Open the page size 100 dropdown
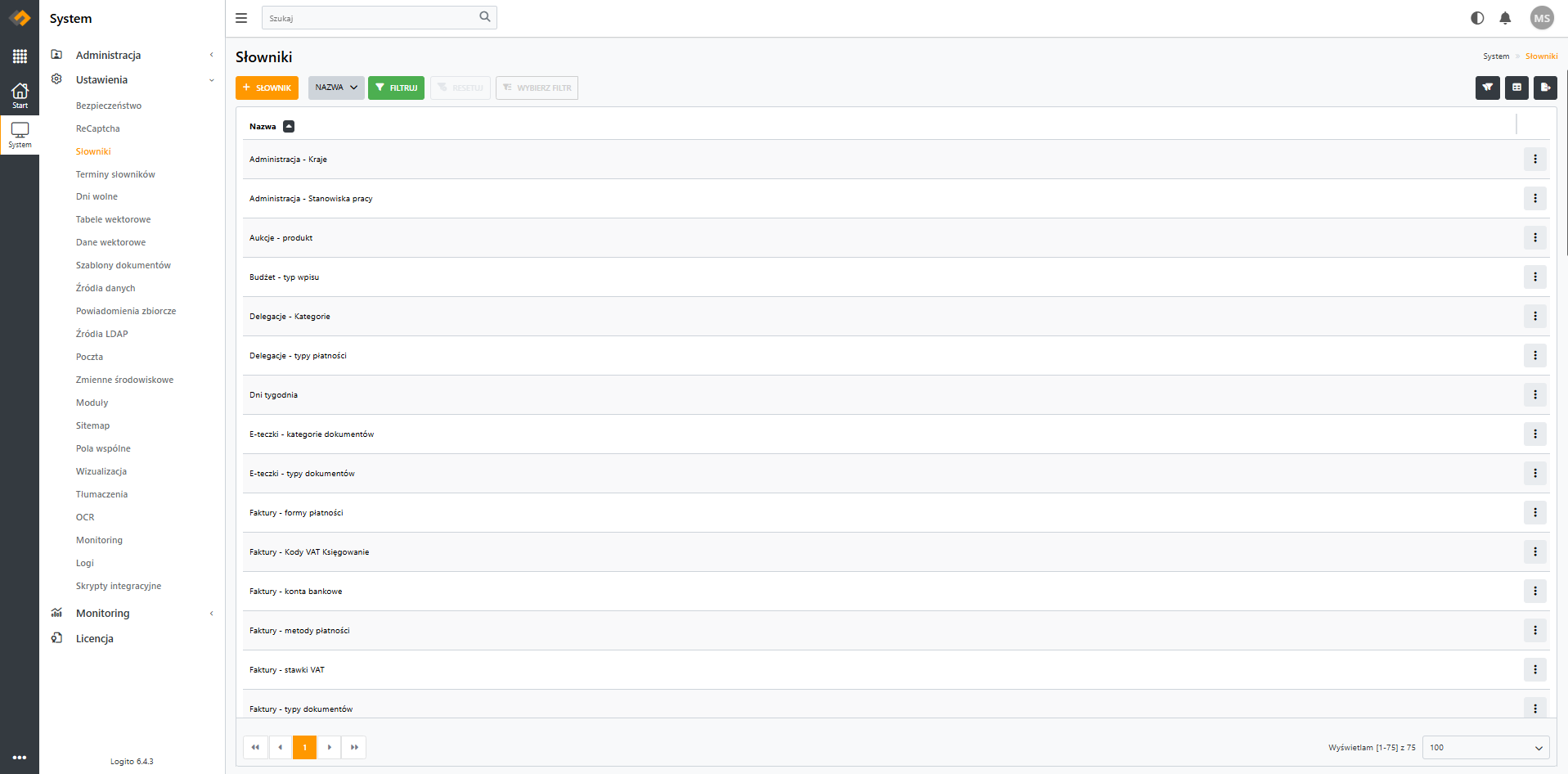Viewport: 1568px width, 774px height. 1485,747
